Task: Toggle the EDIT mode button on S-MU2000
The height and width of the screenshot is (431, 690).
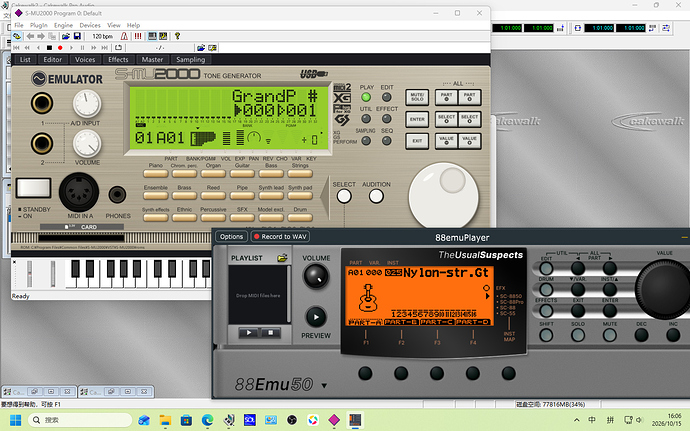Action: pyautogui.click(x=386, y=97)
